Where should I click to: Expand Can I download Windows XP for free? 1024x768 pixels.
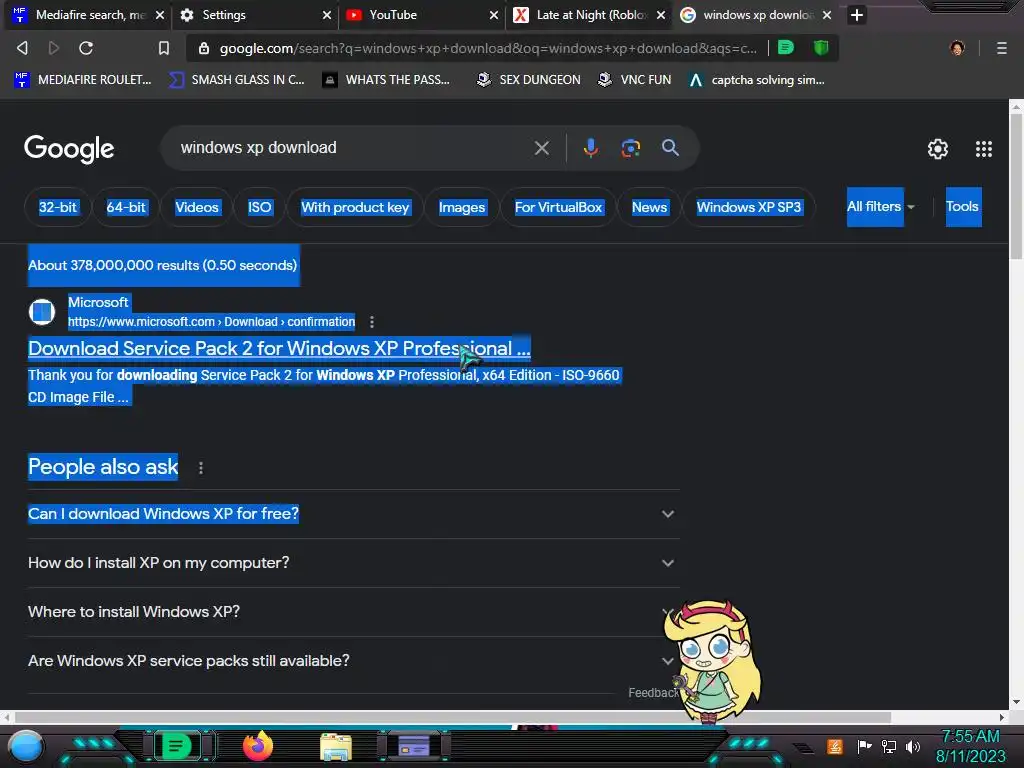353,514
